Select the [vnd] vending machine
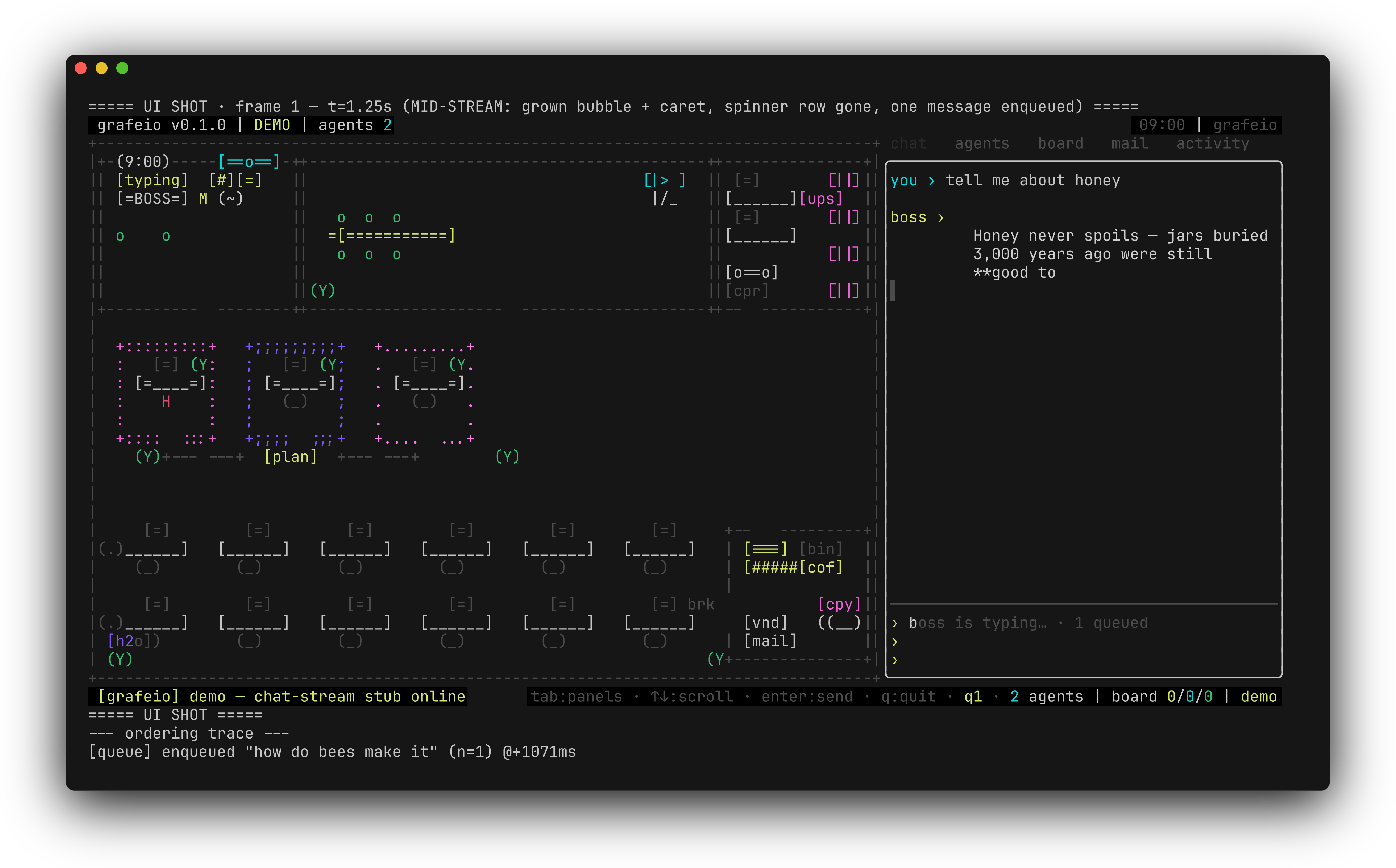This screenshot has width=1396, height=868. (766, 622)
